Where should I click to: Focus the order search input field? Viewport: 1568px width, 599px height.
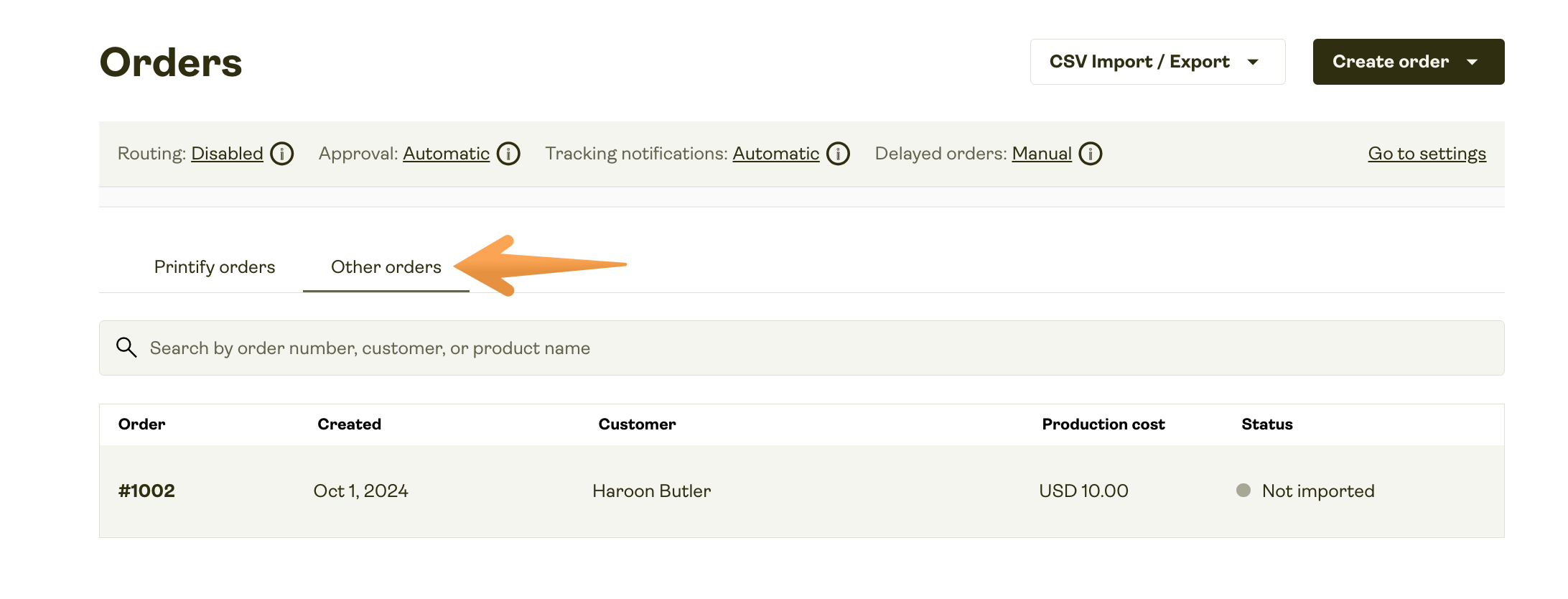(x=790, y=348)
